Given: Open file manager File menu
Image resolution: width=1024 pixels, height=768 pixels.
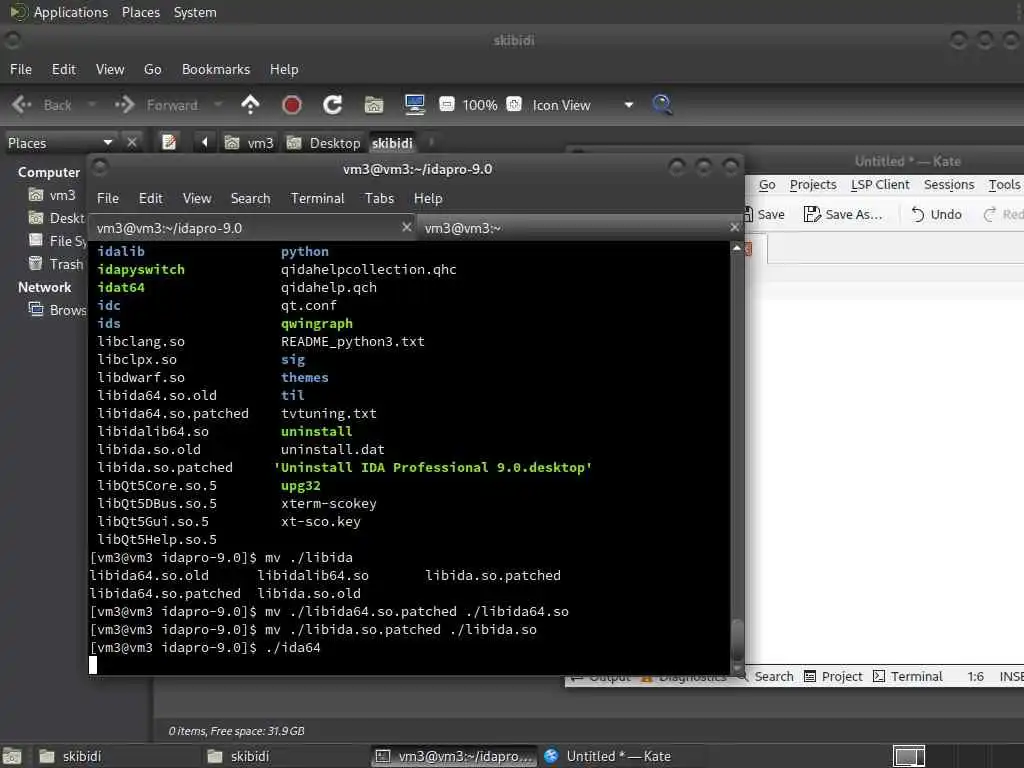Looking at the screenshot, I should [21, 69].
